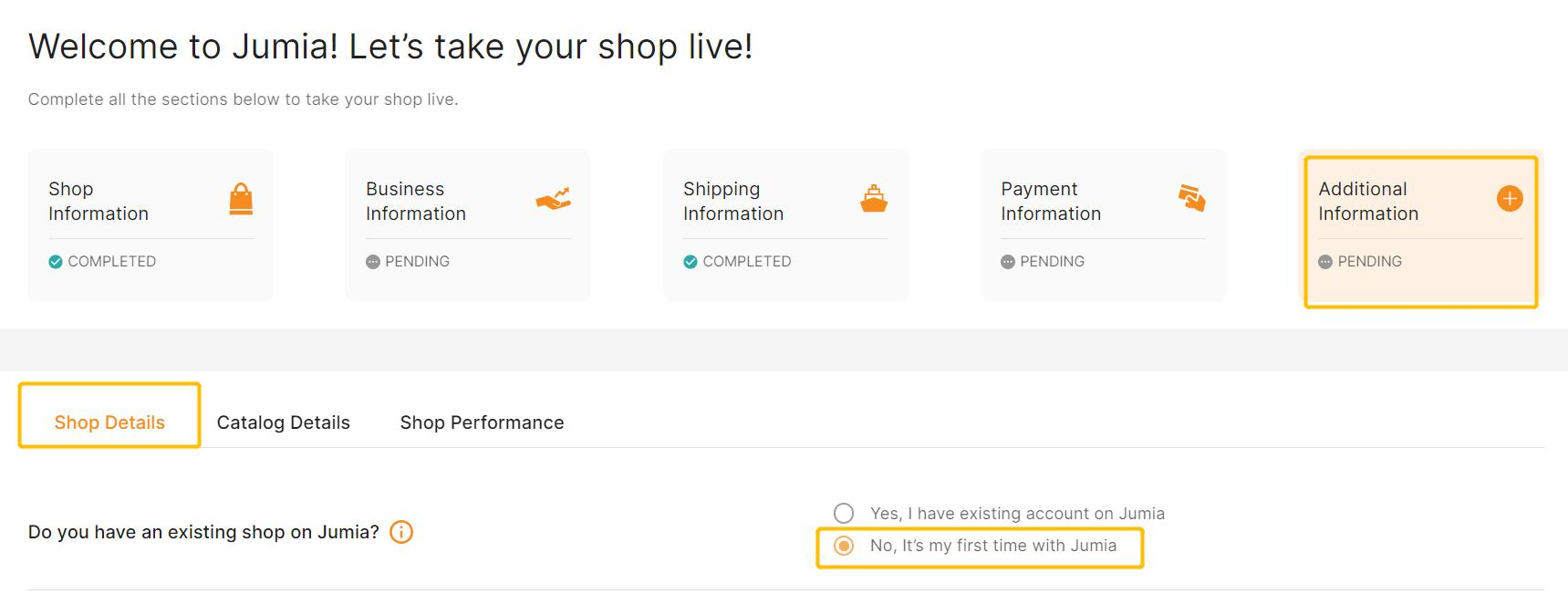The image size is (1568, 594).
Task: Click the Payment Information card icon
Action: 1192,198
